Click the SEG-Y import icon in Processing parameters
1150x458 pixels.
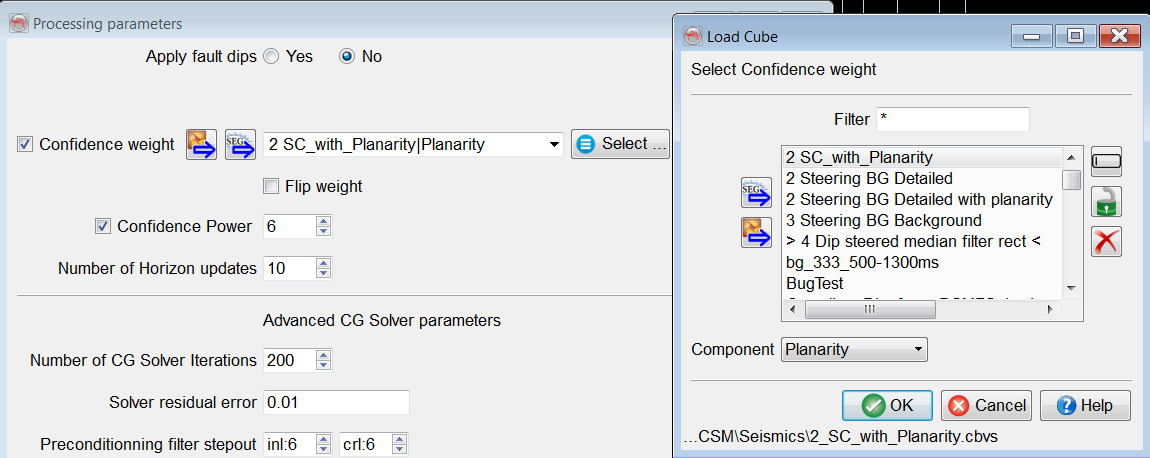coord(240,144)
